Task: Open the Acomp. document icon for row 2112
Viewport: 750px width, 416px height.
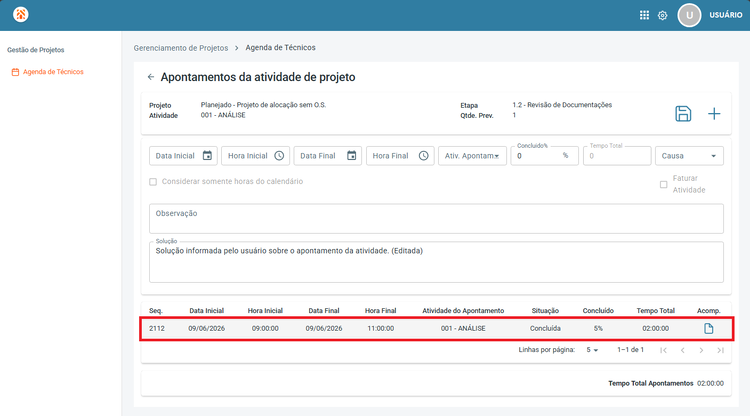Action: pos(708,328)
